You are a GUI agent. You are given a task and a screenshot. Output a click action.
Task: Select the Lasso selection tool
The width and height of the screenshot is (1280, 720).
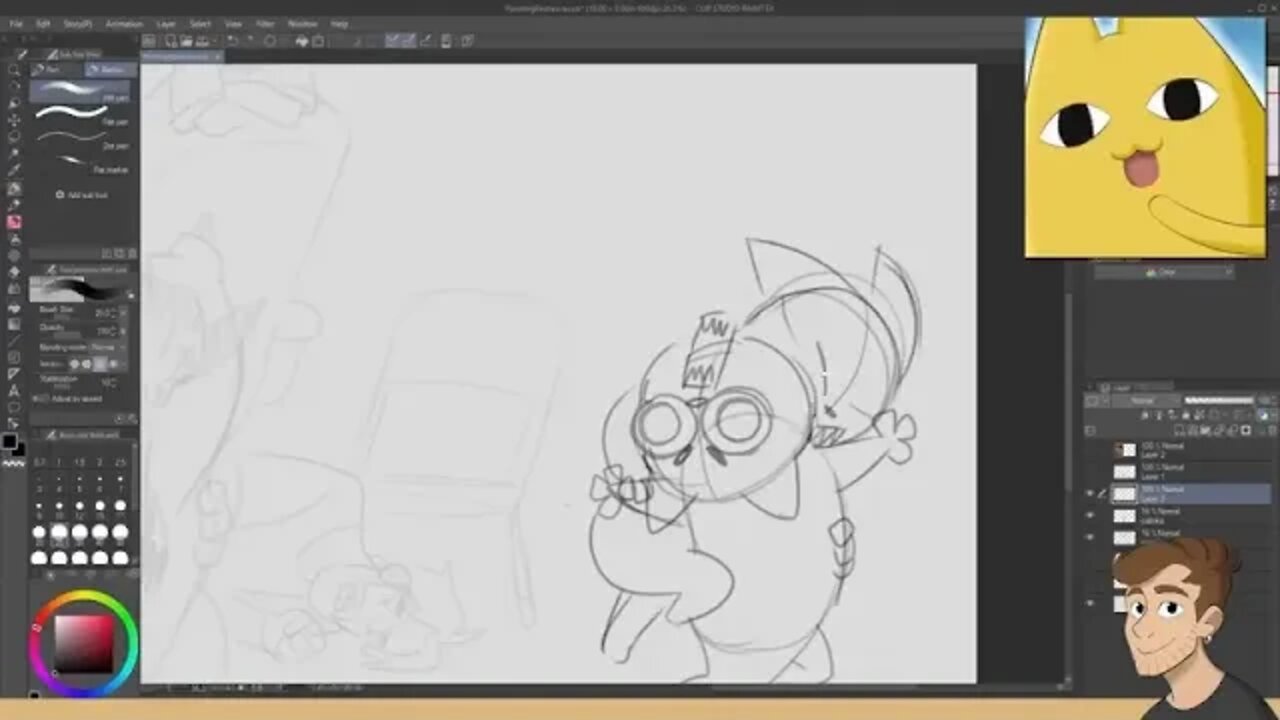(x=14, y=137)
